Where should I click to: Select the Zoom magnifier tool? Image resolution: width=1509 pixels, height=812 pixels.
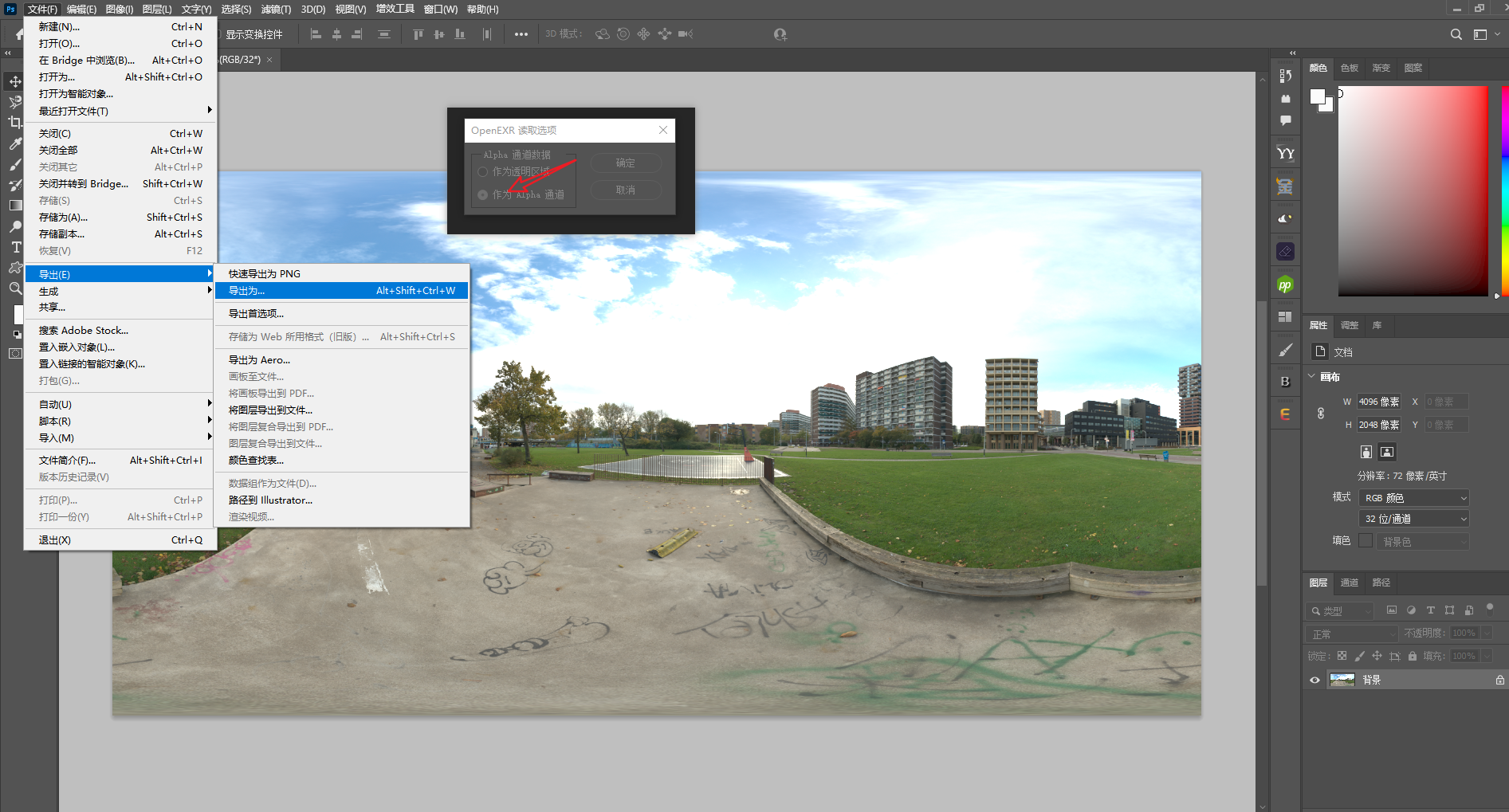15,288
